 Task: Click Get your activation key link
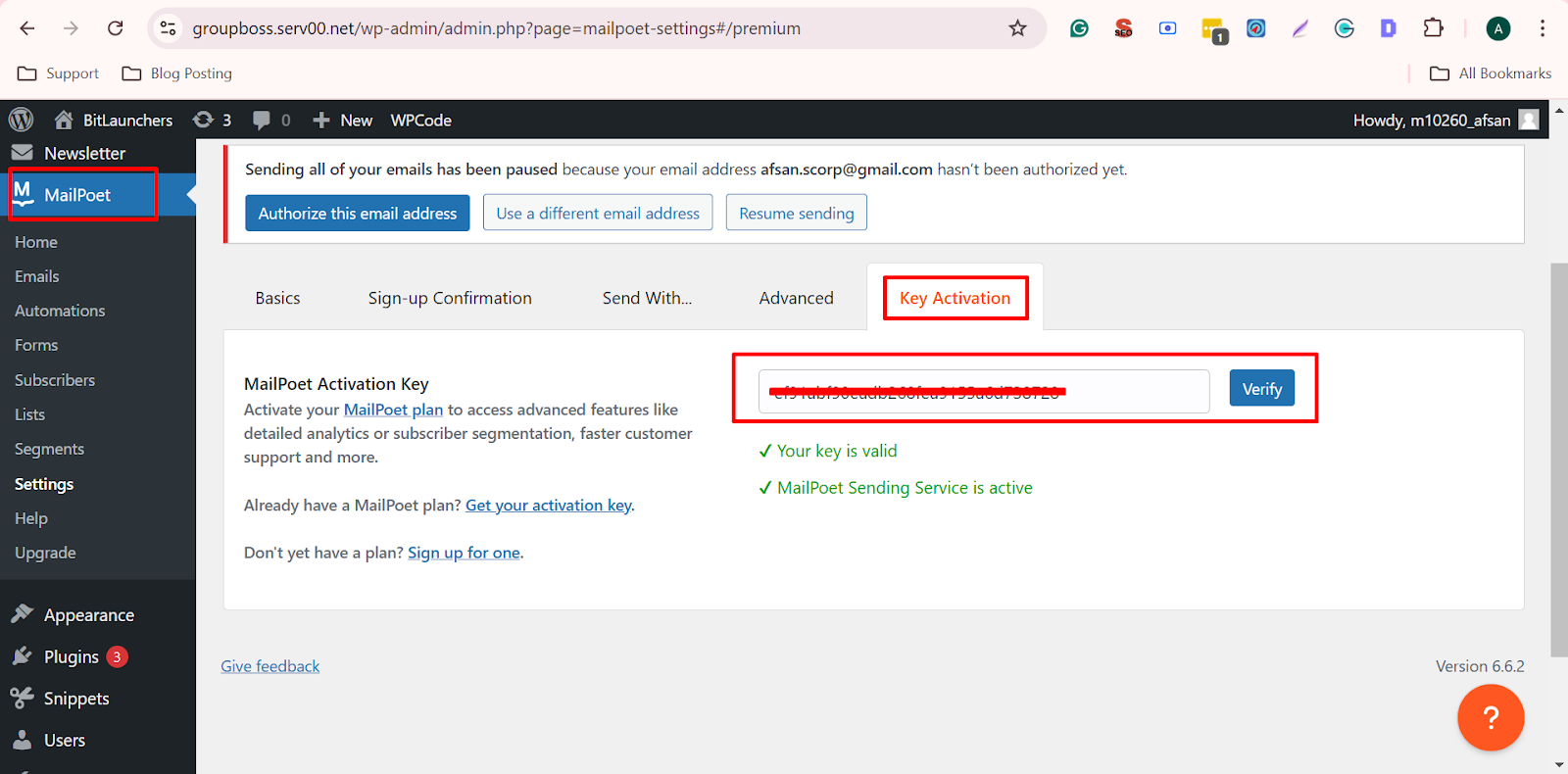click(x=549, y=506)
